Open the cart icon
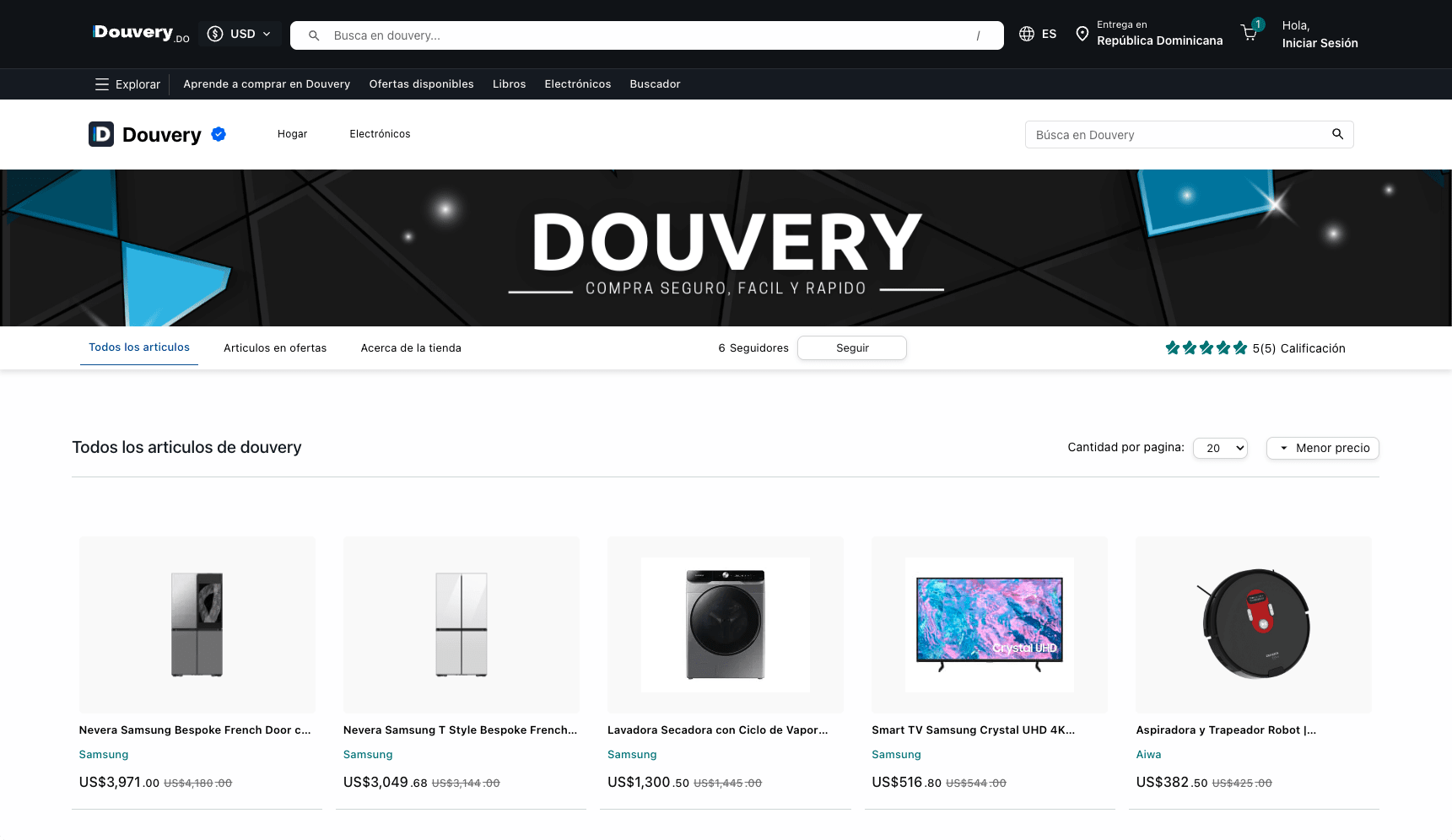This screenshot has width=1452, height=840. pyautogui.click(x=1250, y=33)
